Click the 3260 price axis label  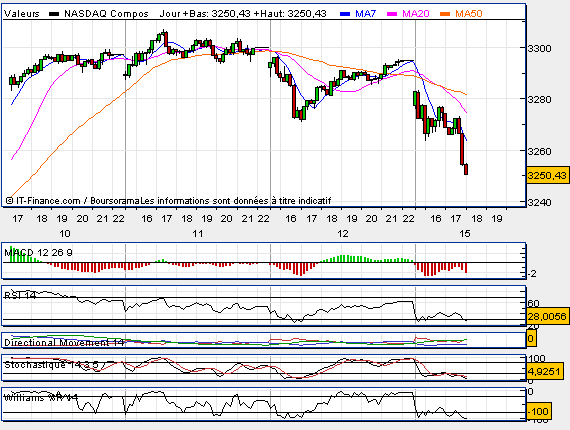tap(539, 151)
